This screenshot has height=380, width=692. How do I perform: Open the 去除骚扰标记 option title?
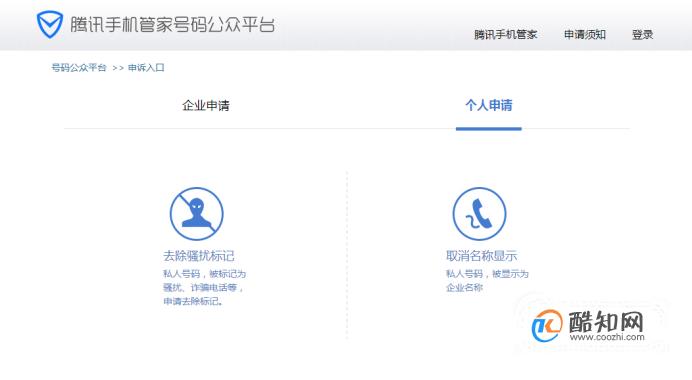[x=199, y=256]
